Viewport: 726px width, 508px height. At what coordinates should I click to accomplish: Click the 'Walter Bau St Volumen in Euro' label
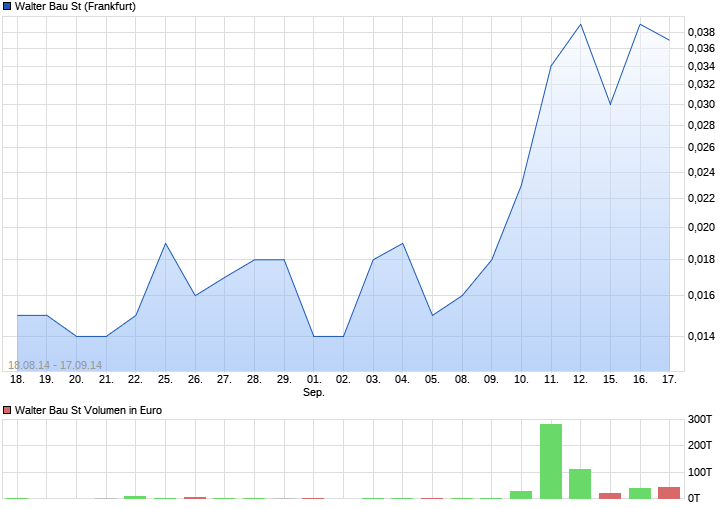tap(88, 410)
